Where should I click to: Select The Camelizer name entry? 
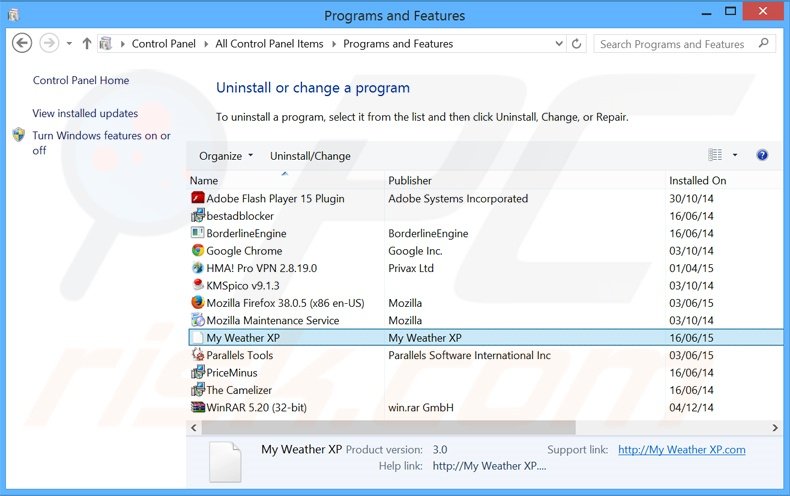[x=239, y=390]
